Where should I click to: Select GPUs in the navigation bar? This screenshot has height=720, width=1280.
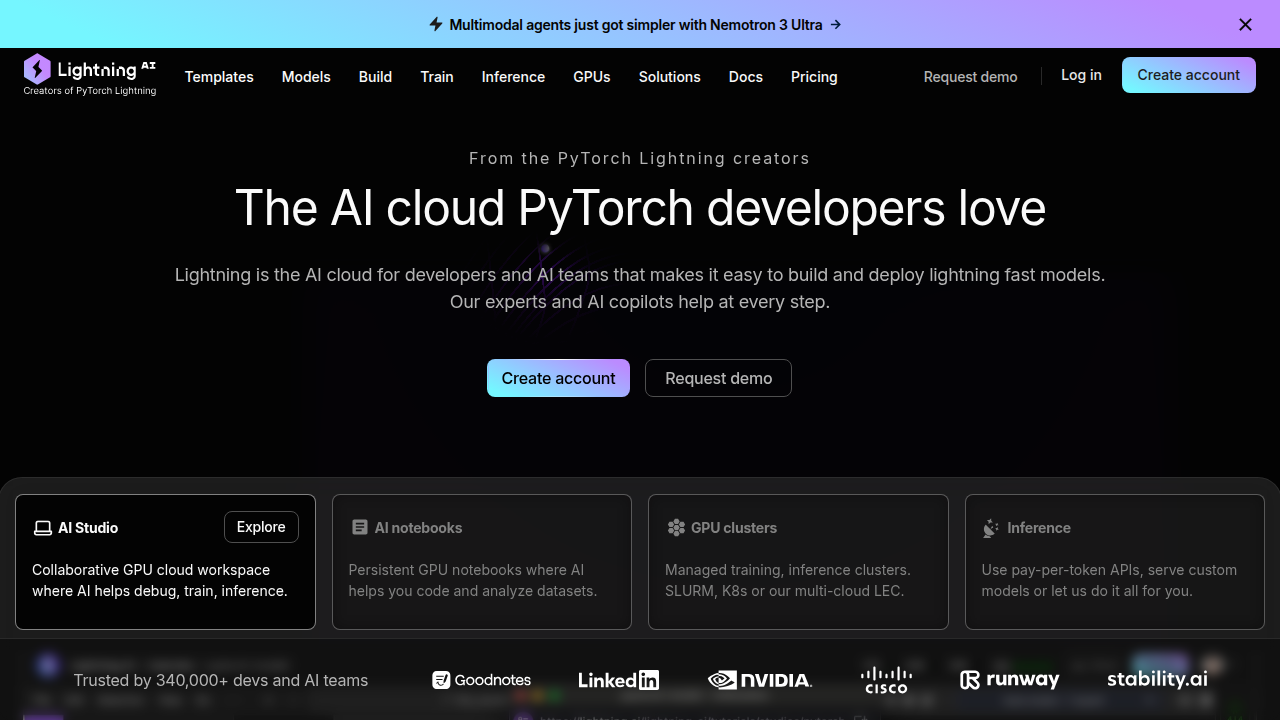[592, 77]
